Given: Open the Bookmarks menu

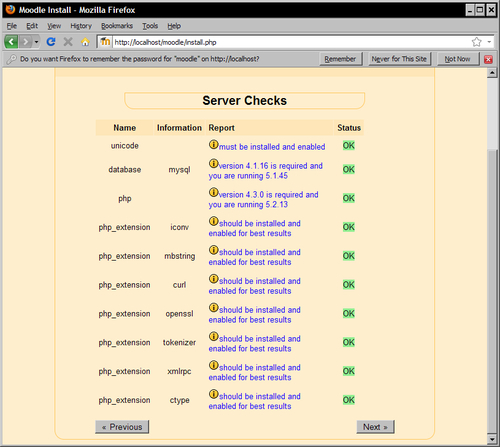Looking at the screenshot, I should point(117,26).
